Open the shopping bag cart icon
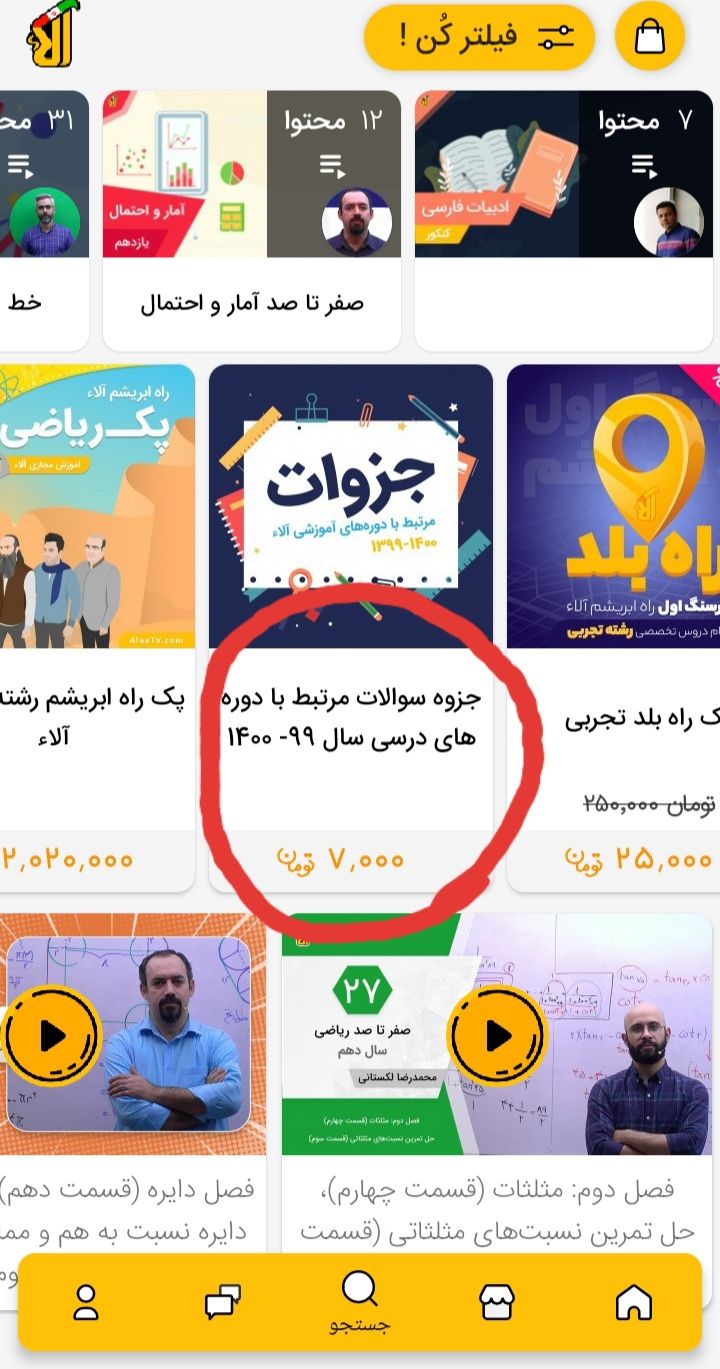 click(650, 38)
